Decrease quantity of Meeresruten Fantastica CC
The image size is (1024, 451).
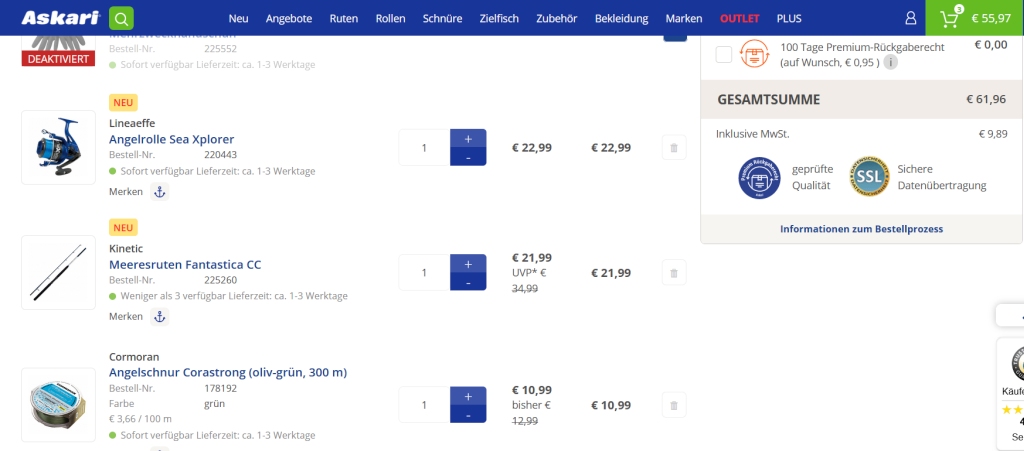click(468, 283)
